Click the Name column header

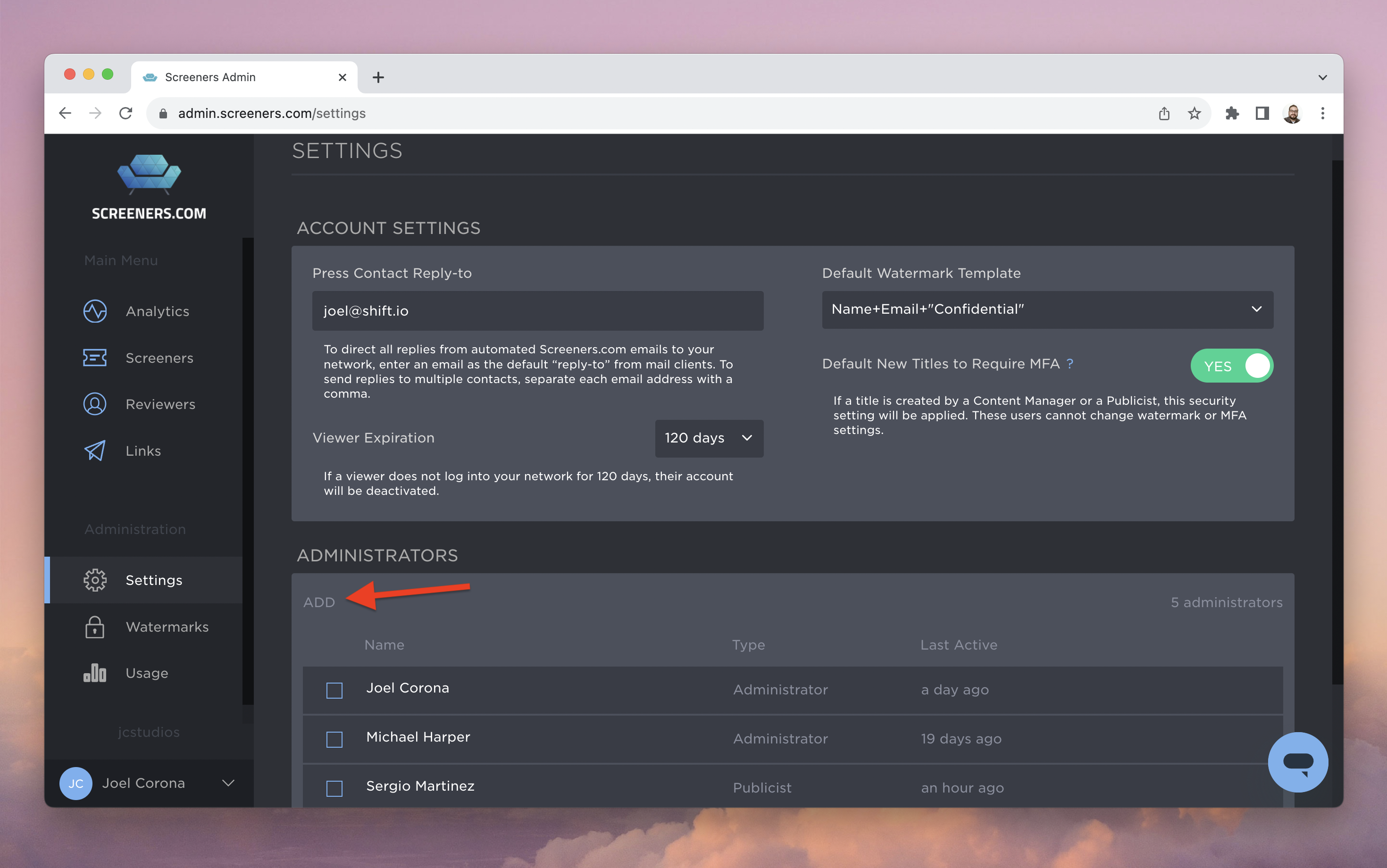384,645
